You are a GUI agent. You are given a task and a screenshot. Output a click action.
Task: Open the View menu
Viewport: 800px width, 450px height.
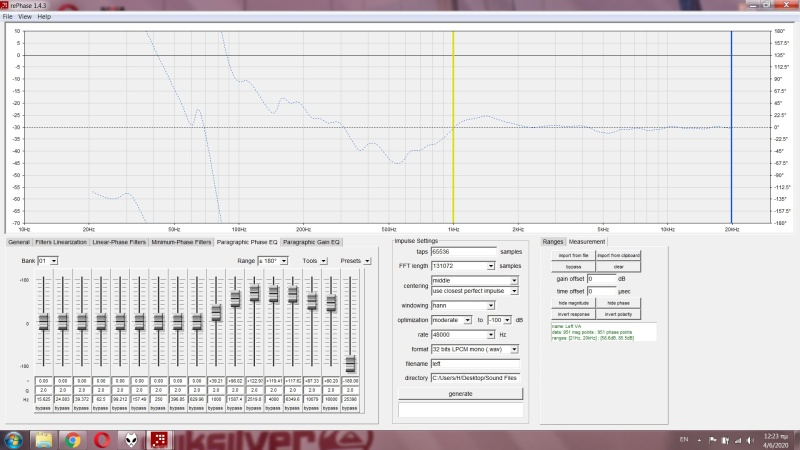[25, 17]
